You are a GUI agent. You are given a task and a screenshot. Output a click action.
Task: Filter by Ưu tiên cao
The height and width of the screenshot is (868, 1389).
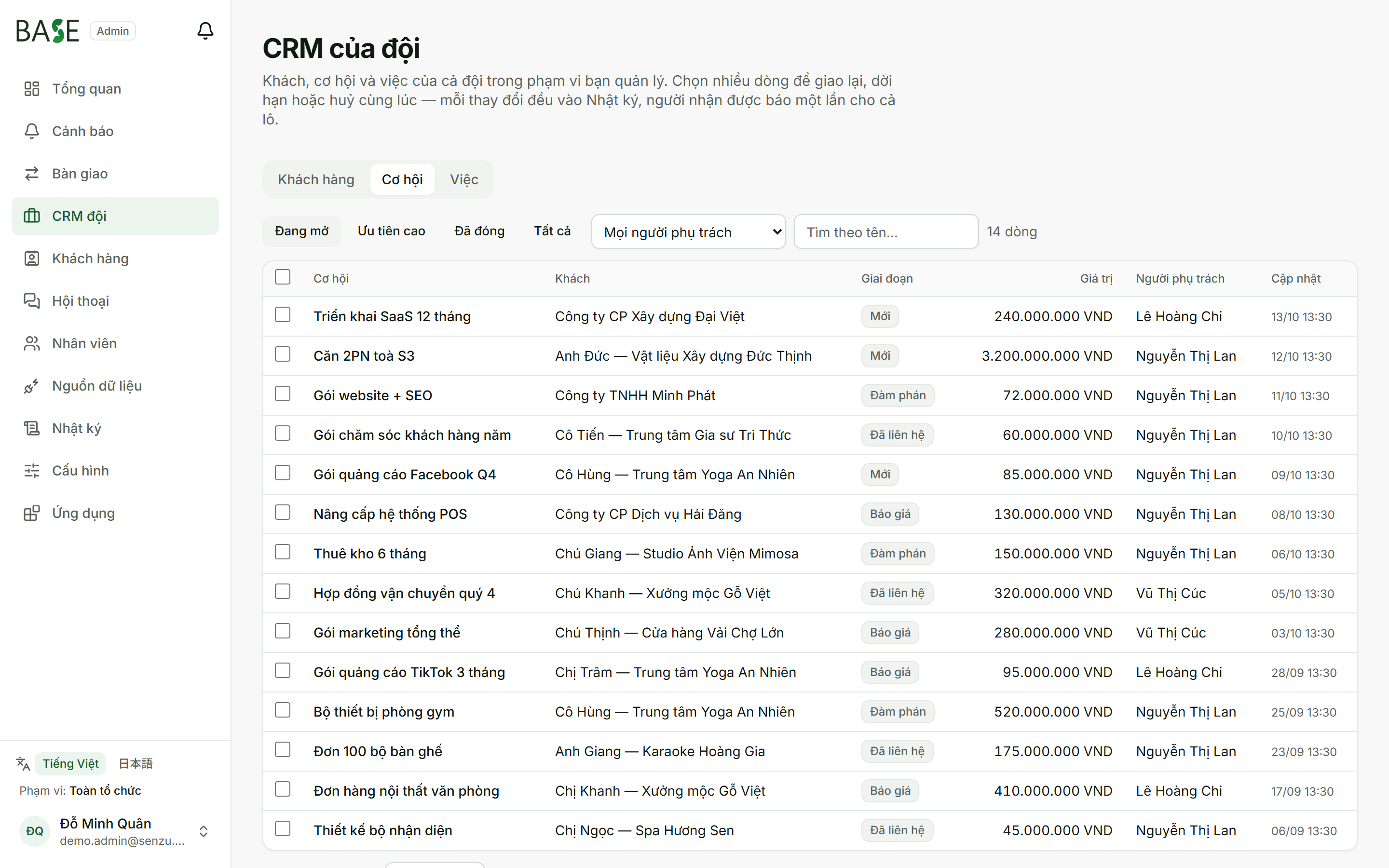(x=392, y=231)
